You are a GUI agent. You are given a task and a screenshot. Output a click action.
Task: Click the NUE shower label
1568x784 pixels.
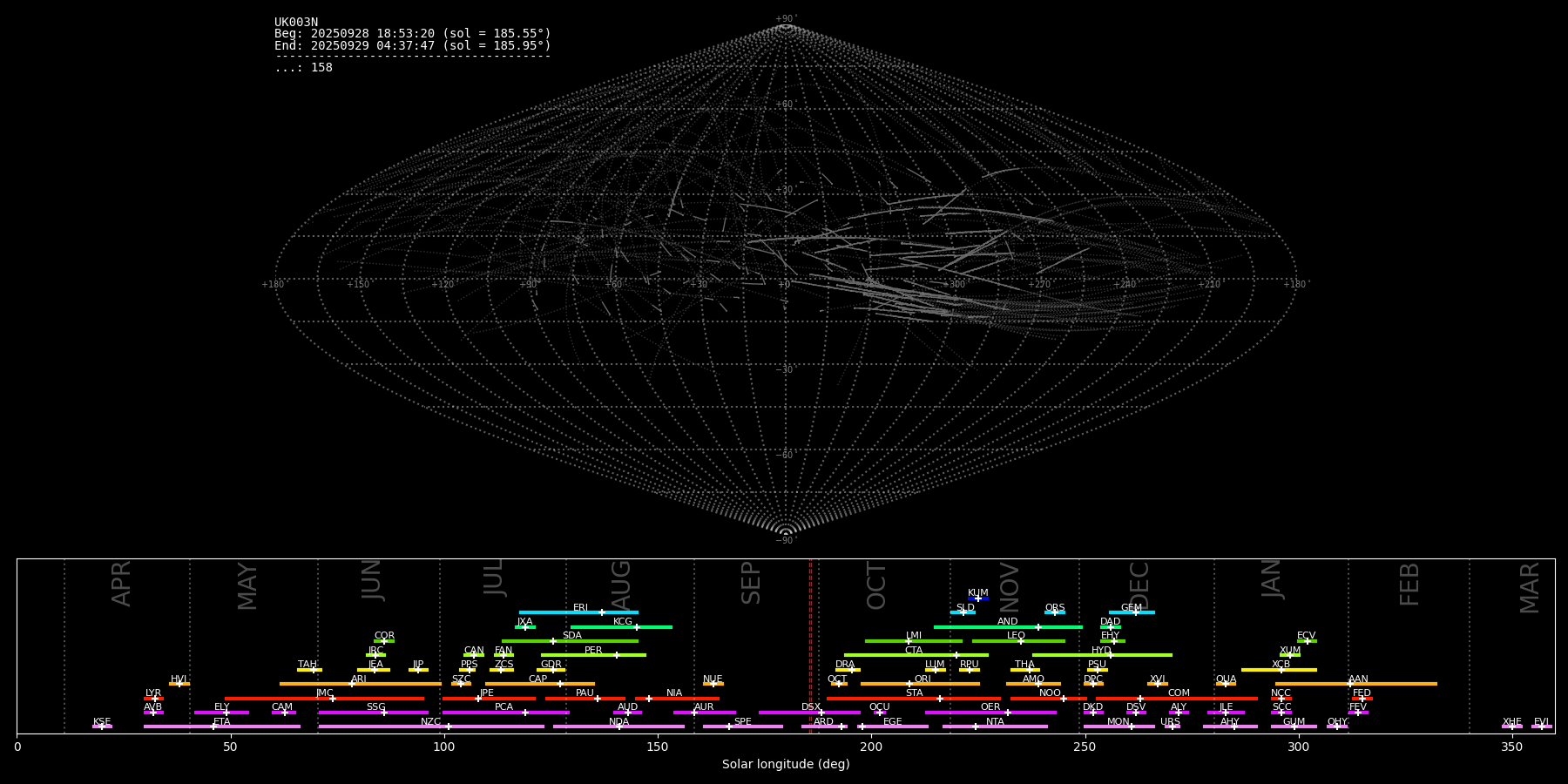713,679
